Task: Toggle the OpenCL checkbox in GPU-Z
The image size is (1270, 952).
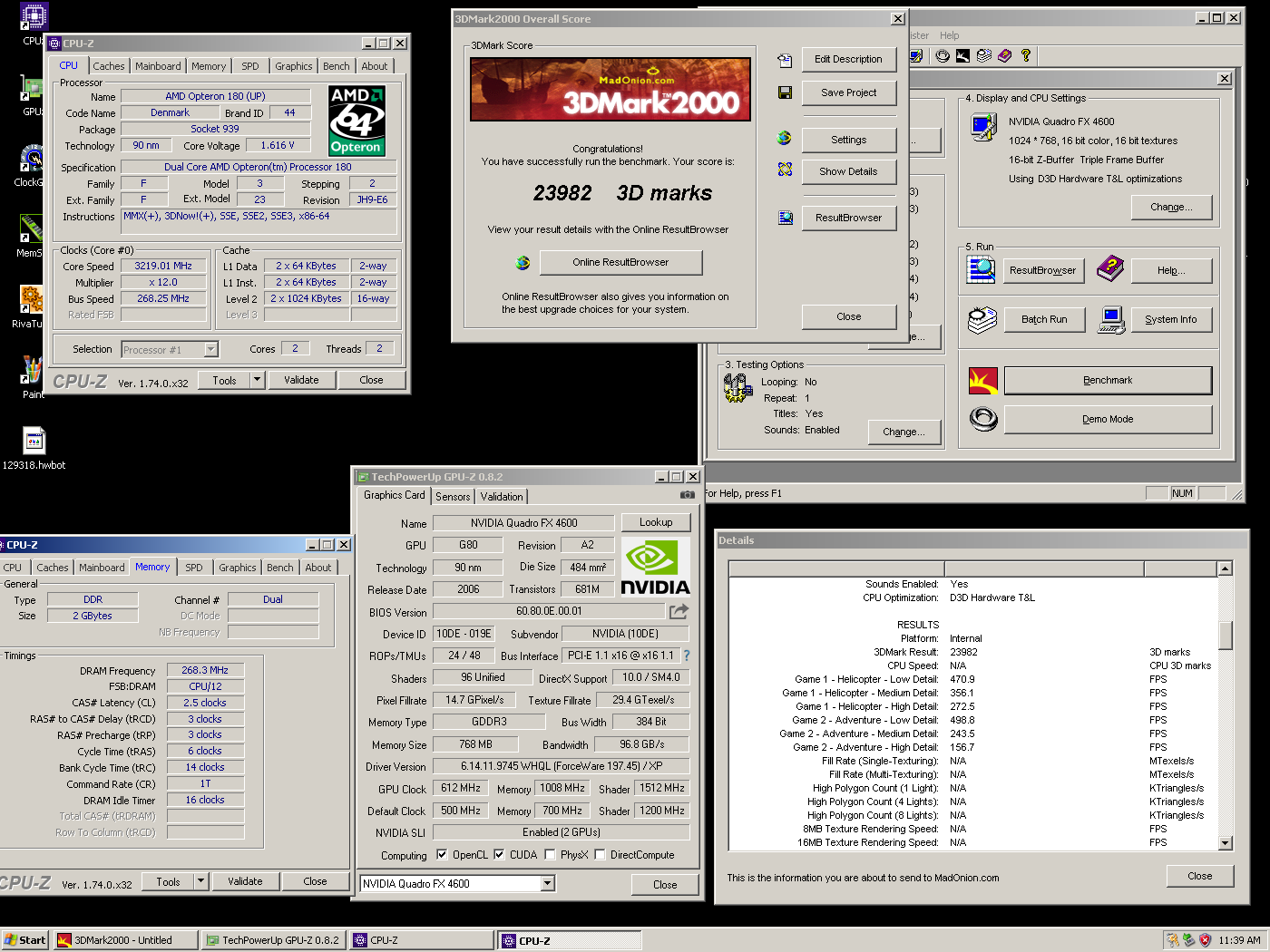Action: [x=442, y=854]
